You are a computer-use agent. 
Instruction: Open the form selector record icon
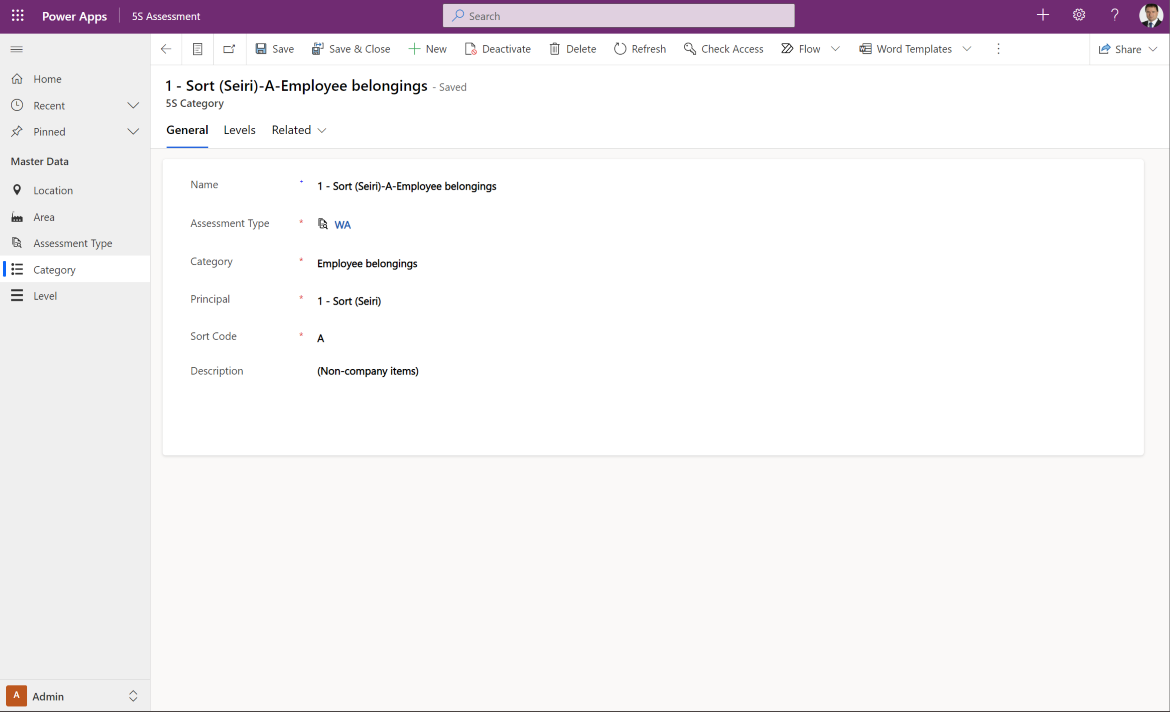click(198, 49)
